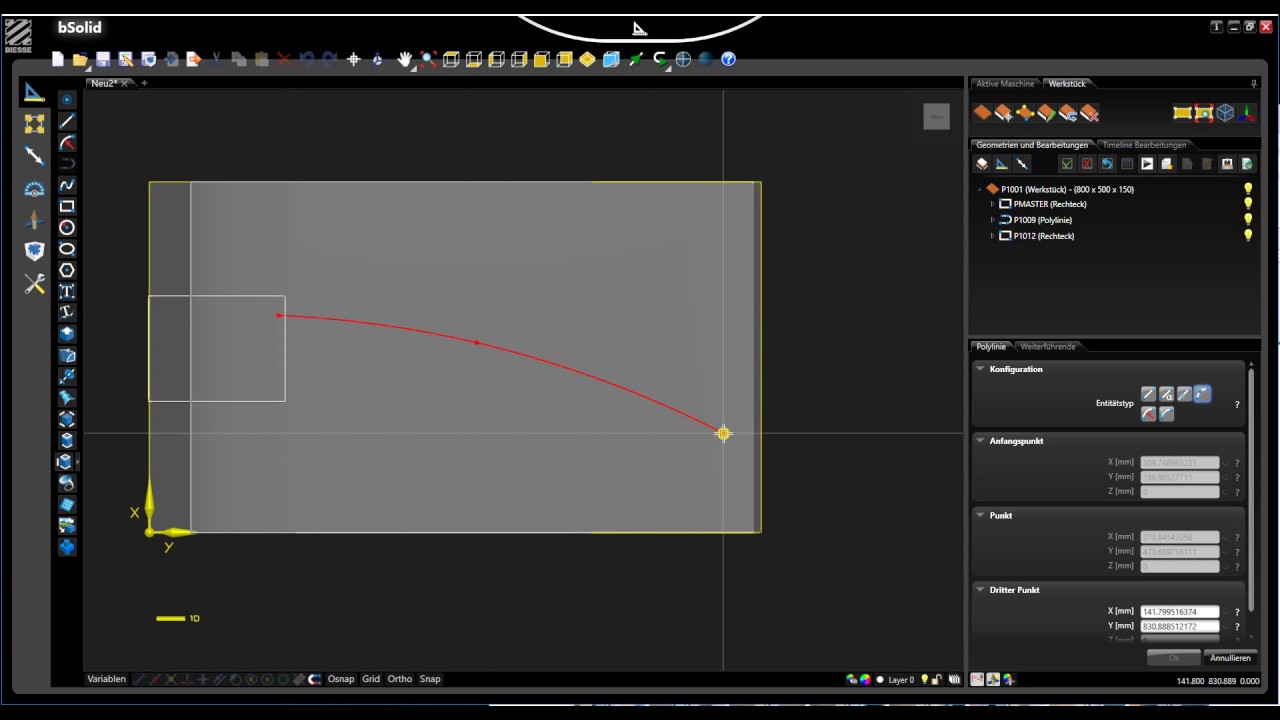Expand the P1012 (Rechteck) tree node
The image size is (1280, 720).
(992, 236)
